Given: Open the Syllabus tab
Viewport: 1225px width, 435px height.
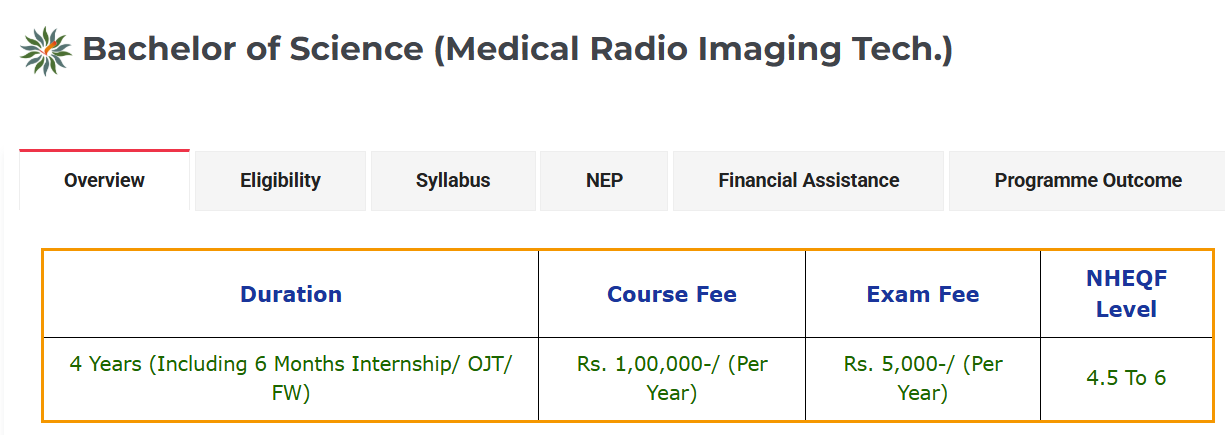Looking at the screenshot, I should pos(453,181).
